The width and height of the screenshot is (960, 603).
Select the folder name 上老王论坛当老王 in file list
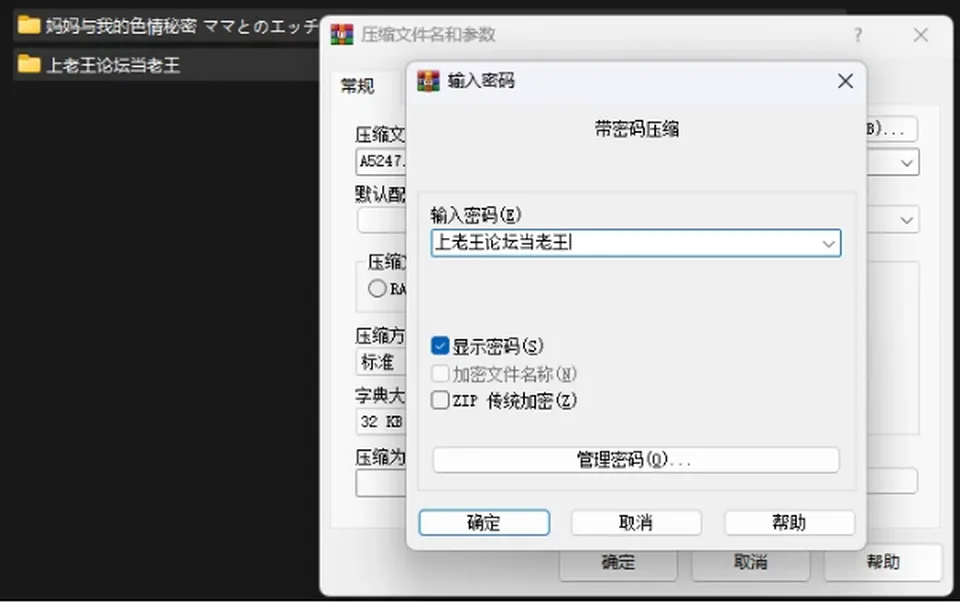pos(113,65)
